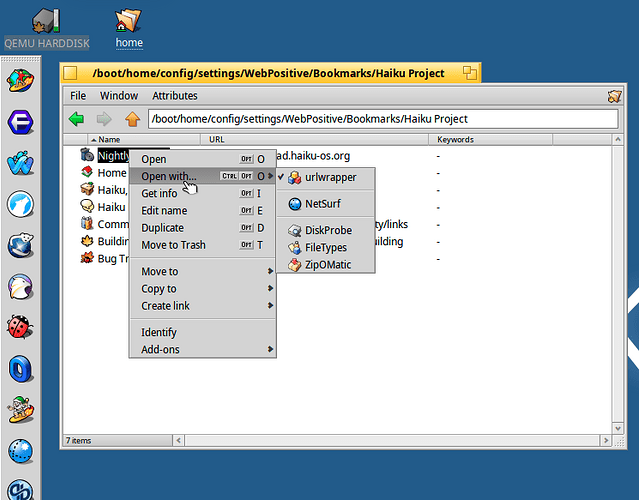639x500 pixels.
Task: Open bookmark with FileTypes
Action: [x=326, y=247]
